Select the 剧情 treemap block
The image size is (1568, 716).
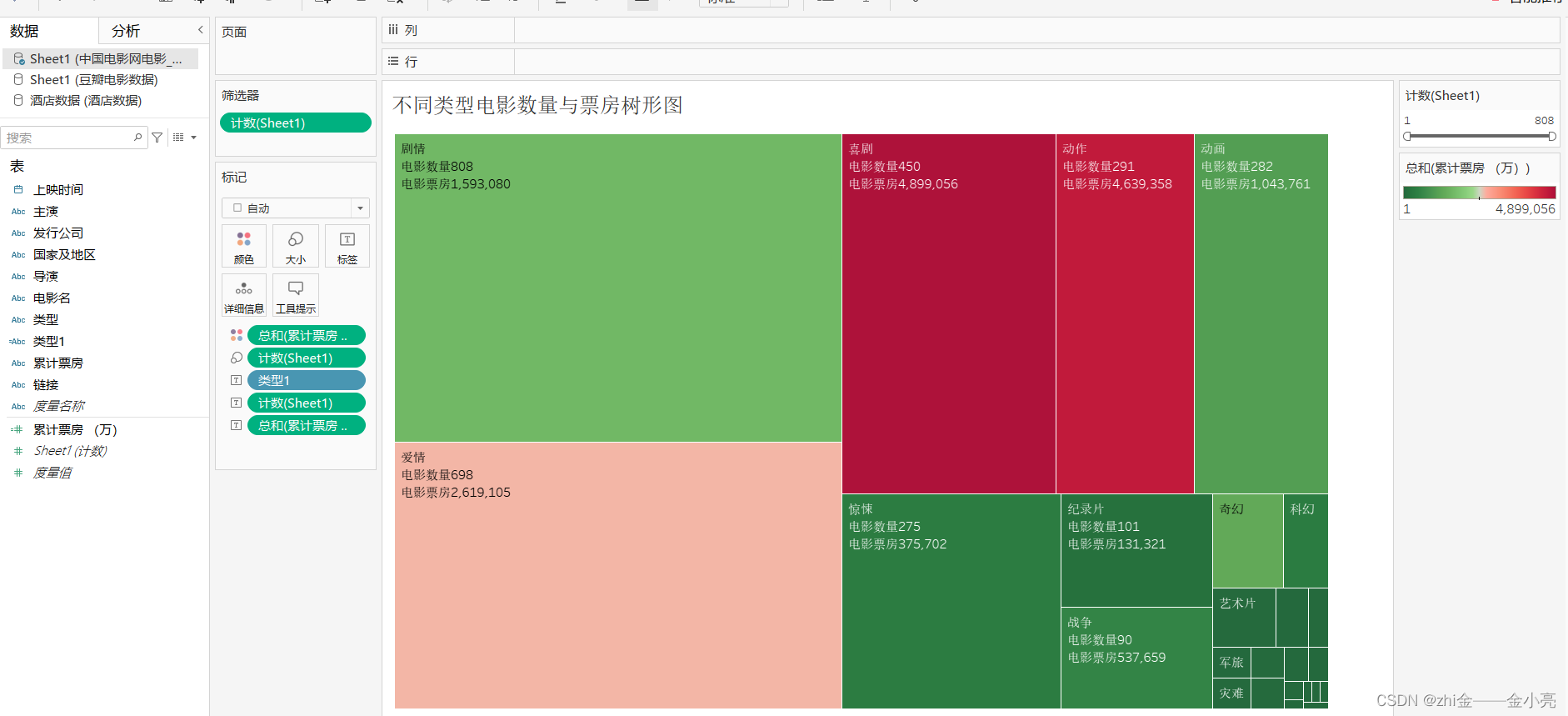tap(618, 288)
